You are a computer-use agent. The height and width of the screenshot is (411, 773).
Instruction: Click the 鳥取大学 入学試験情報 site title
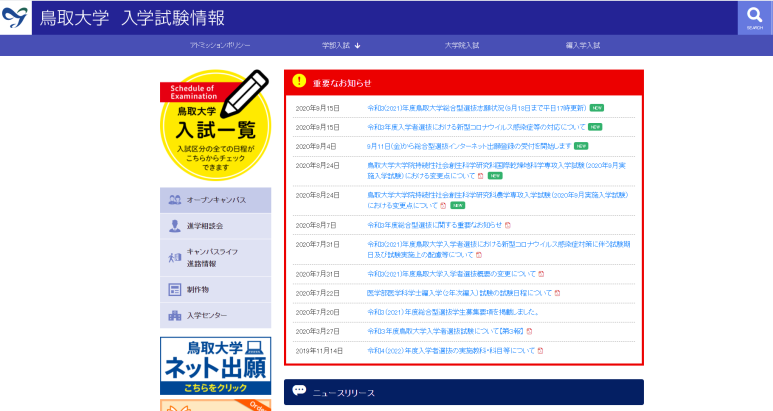pyautogui.click(x=132, y=18)
